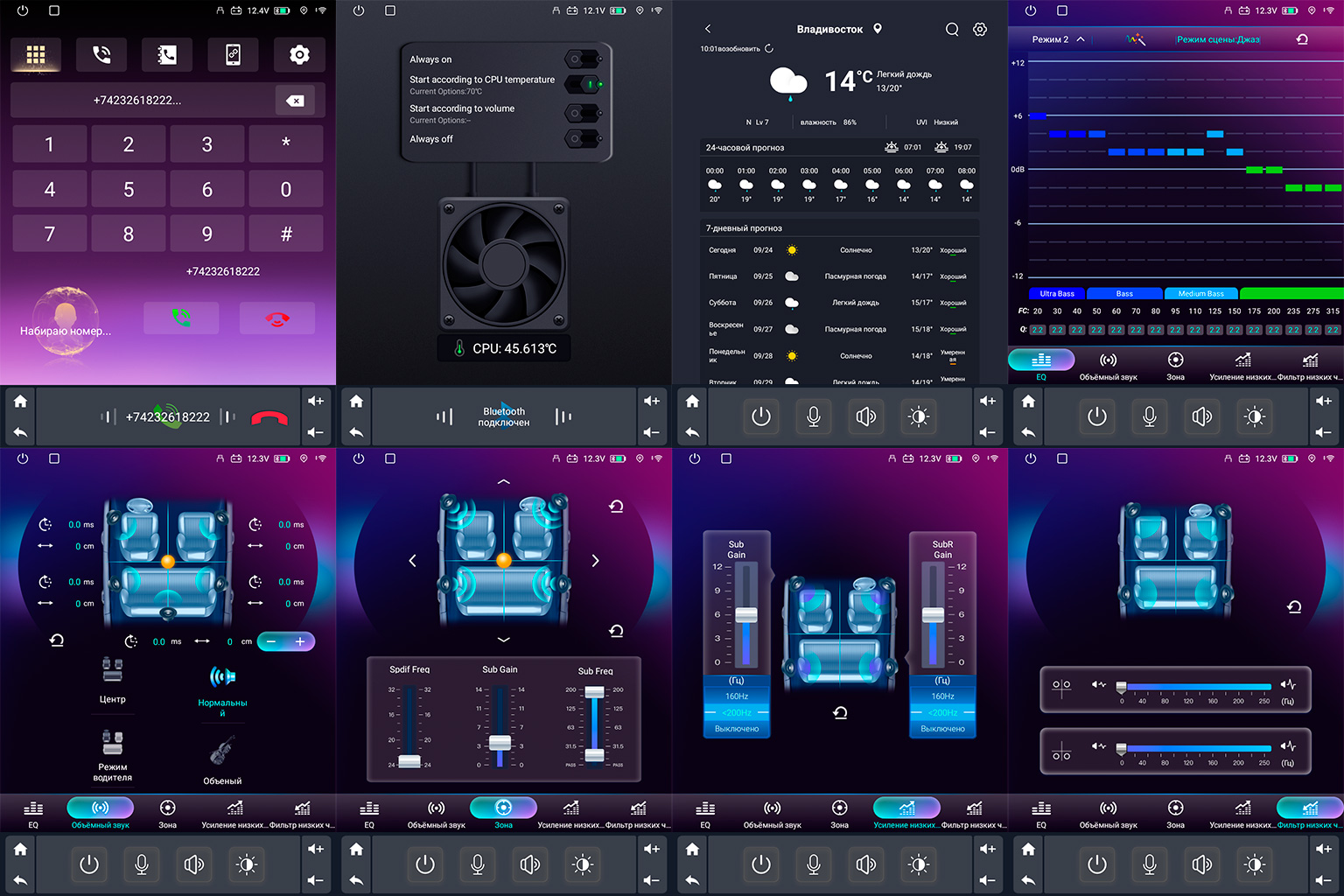Select the Нормальный speaker icon

[x=222, y=676]
